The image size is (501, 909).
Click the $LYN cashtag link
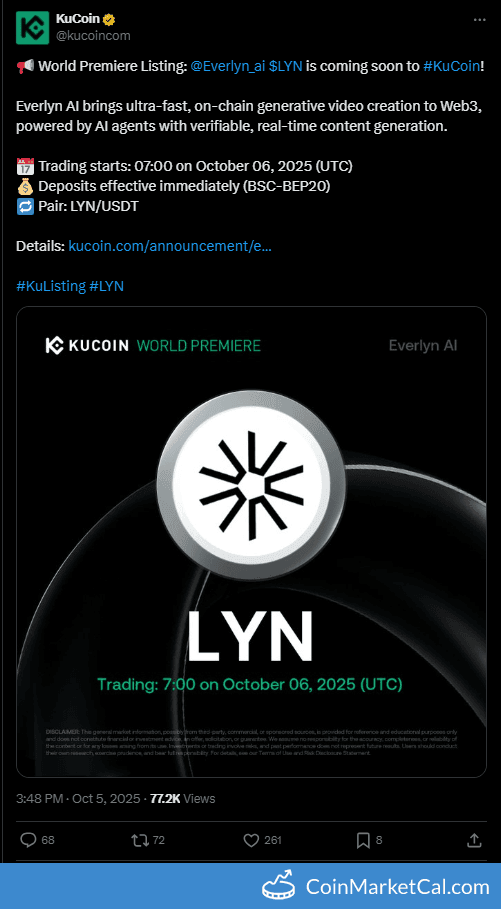click(286, 67)
